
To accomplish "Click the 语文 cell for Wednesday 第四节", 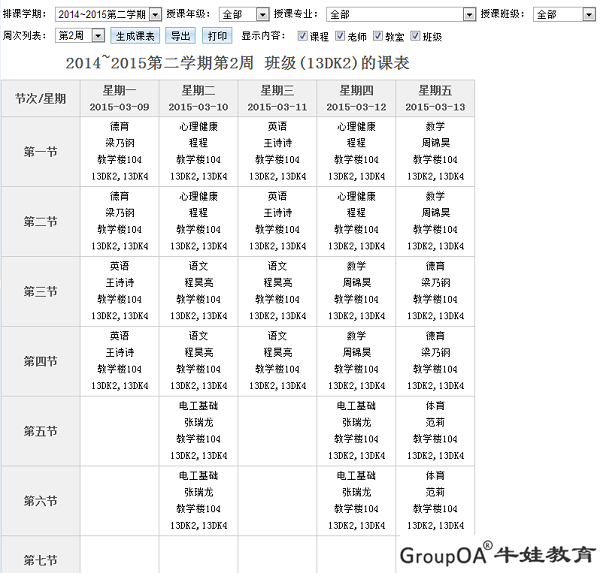I will (x=277, y=361).
